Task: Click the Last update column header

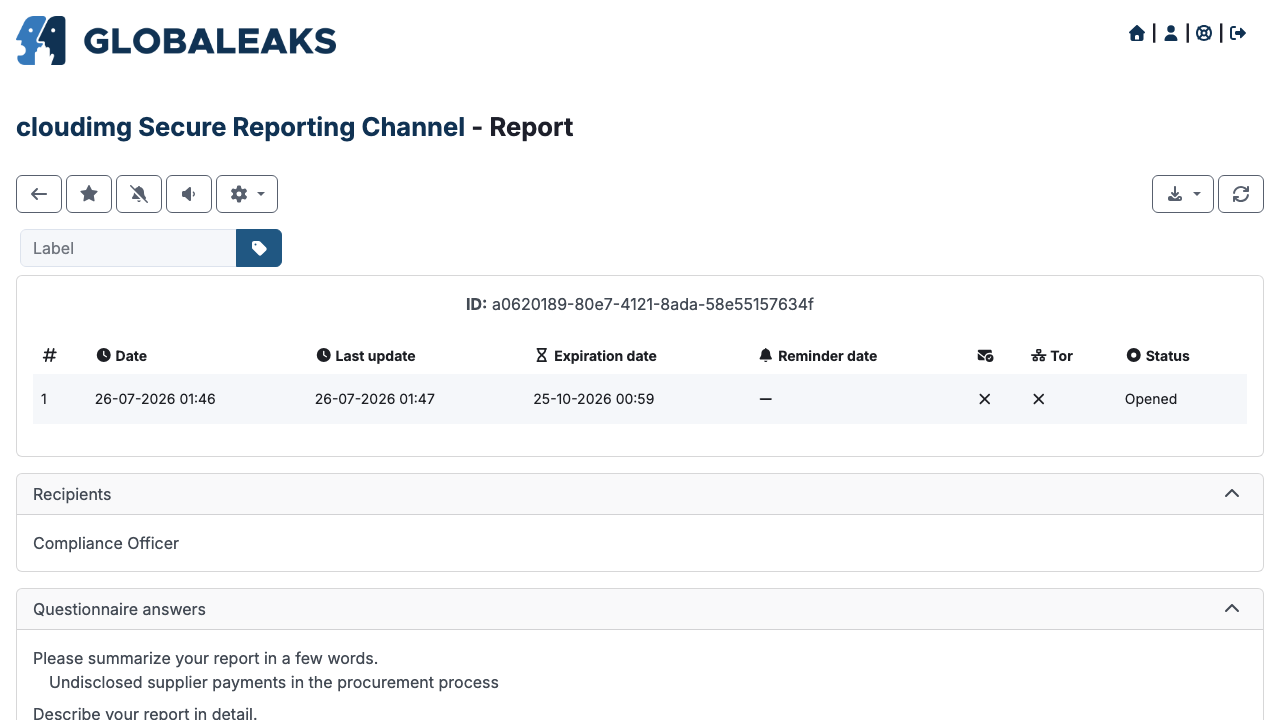Action: coord(366,356)
